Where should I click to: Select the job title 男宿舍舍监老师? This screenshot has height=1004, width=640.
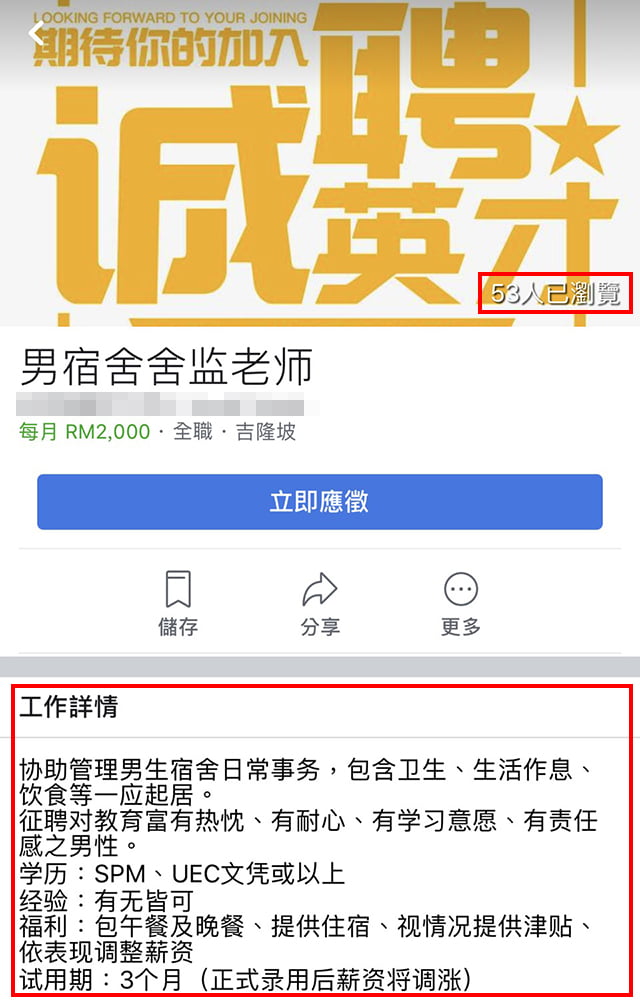click(x=166, y=366)
